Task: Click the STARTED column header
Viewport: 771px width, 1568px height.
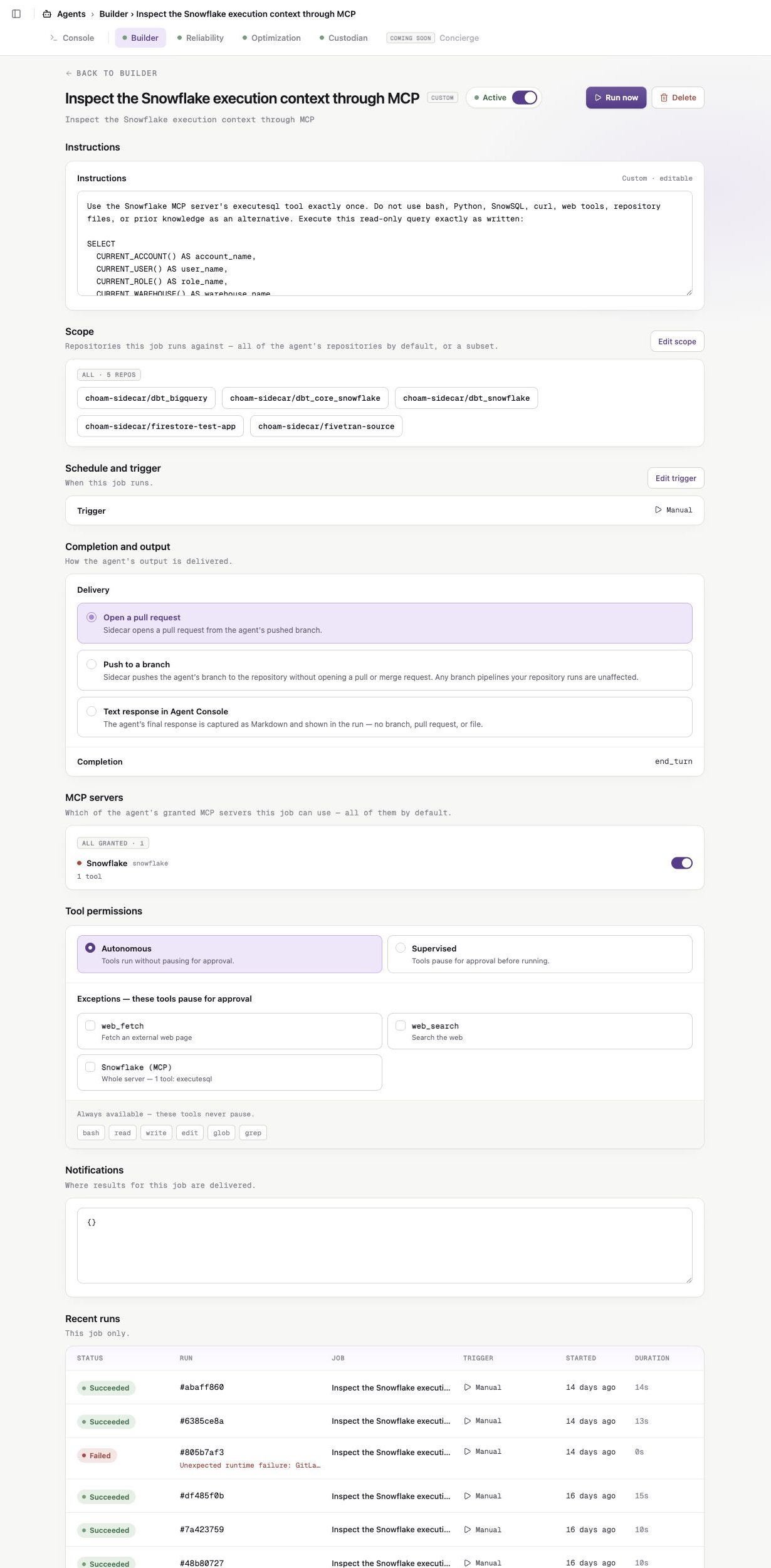Action: pyautogui.click(x=581, y=1358)
